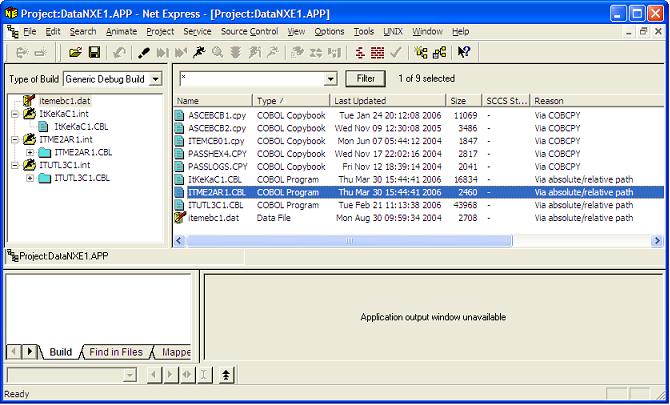Click the Save floppy disk icon
The width and height of the screenshot is (670, 405).
94,52
